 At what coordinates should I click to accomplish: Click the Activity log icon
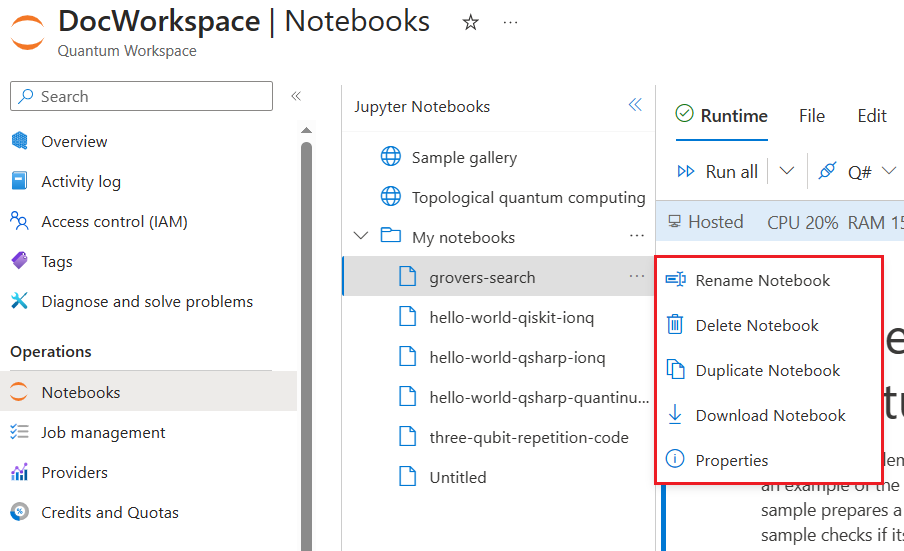[20, 181]
